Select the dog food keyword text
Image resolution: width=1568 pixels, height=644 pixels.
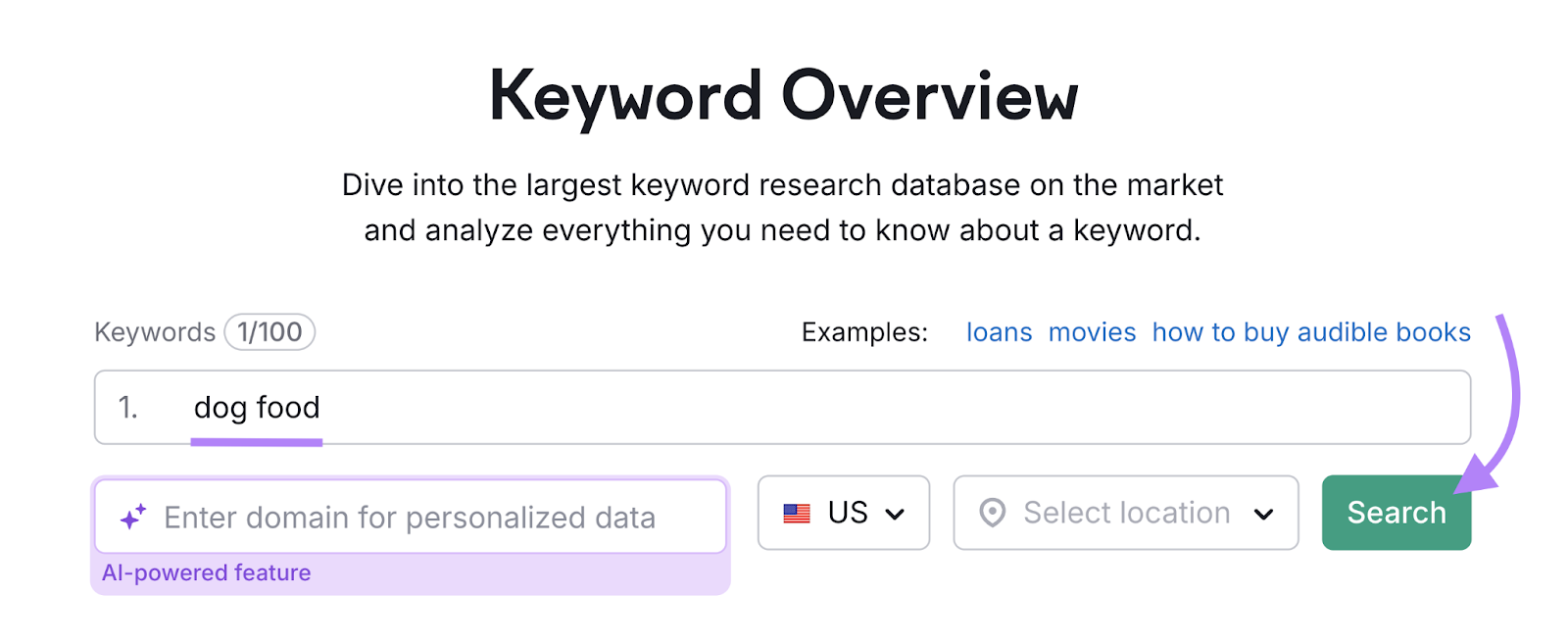[x=257, y=407]
